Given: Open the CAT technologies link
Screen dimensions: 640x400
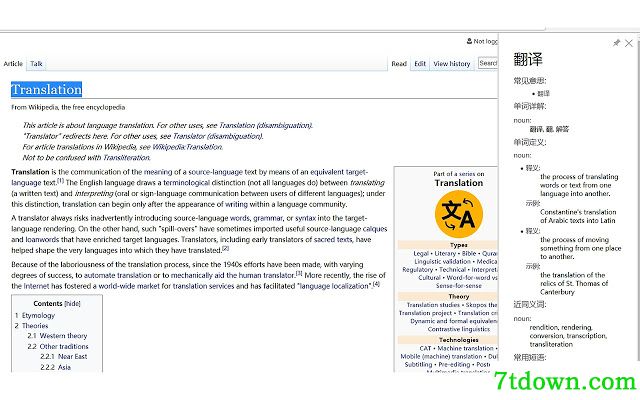Looking at the screenshot, I should pos(425,349).
